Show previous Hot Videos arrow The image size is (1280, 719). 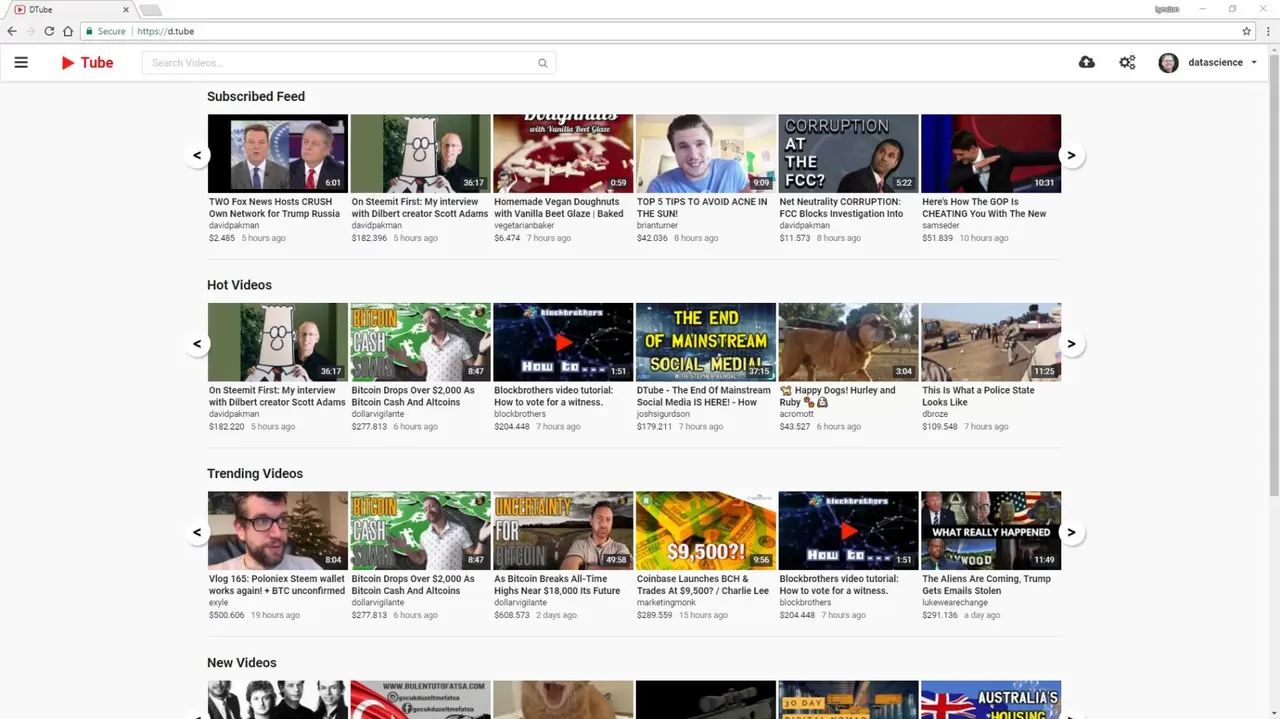click(x=197, y=343)
